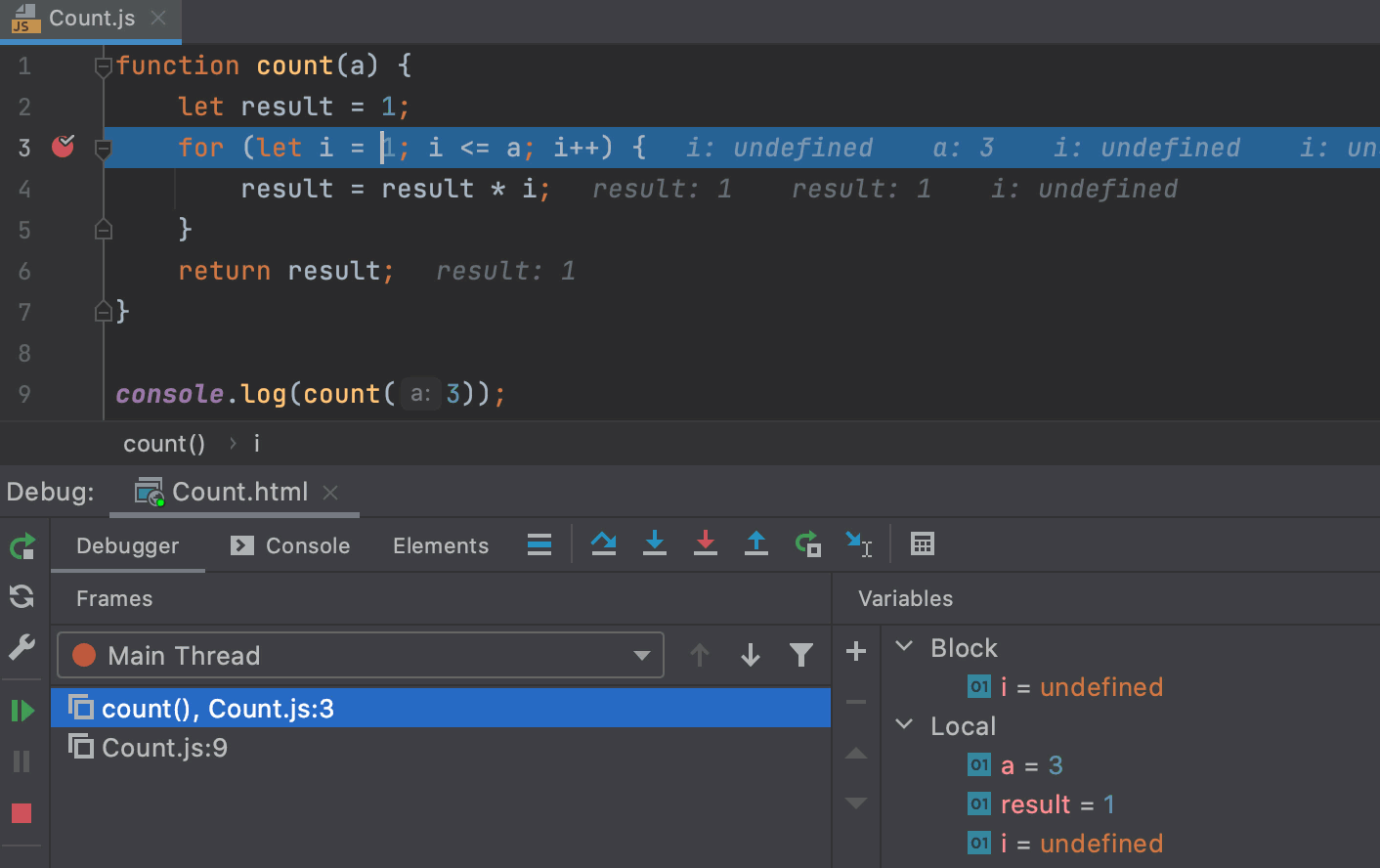Collapse the Block variables group
1380x868 pixels.
905,647
